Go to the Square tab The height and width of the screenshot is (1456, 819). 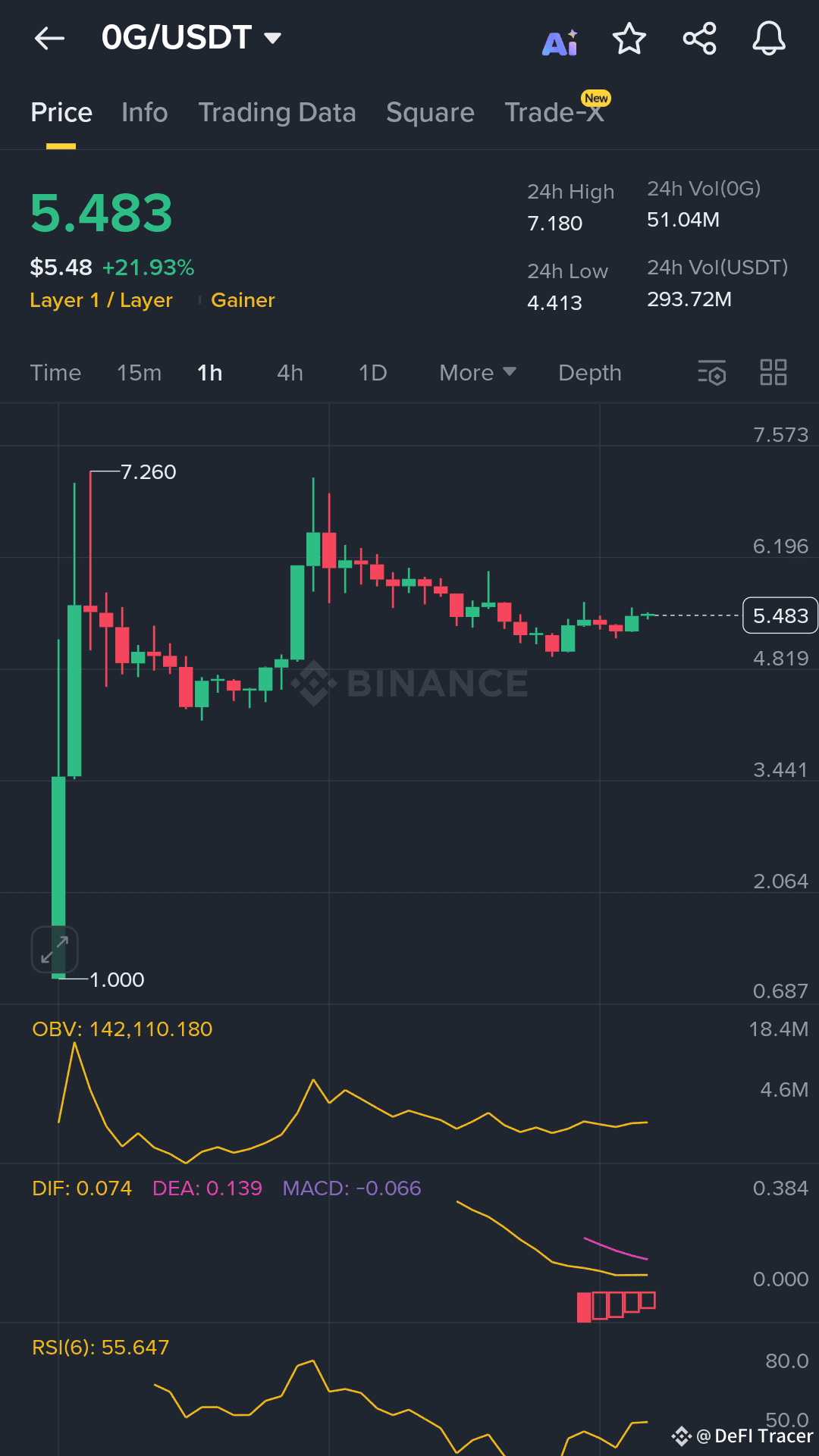[x=430, y=112]
